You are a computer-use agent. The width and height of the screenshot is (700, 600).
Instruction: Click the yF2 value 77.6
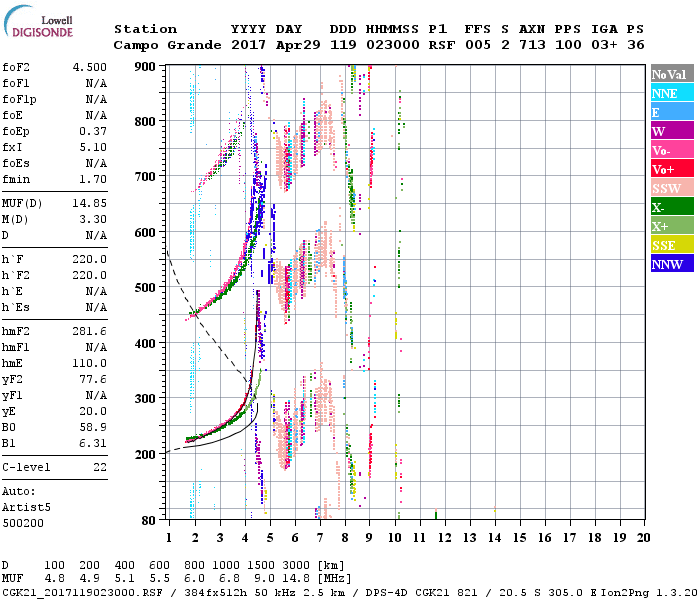[93, 379]
